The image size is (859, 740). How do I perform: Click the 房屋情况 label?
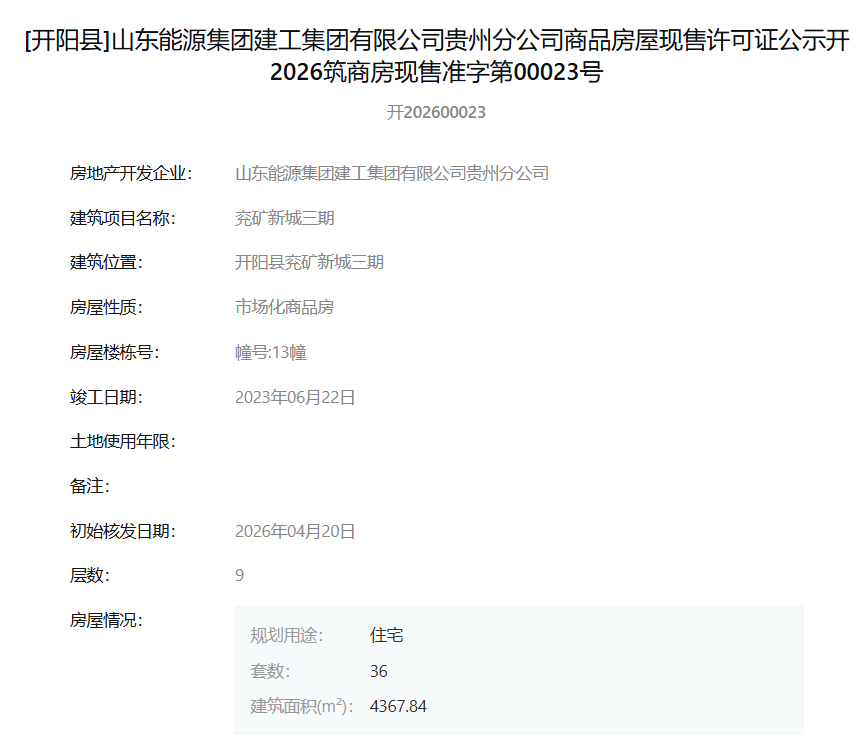pyautogui.click(x=106, y=620)
